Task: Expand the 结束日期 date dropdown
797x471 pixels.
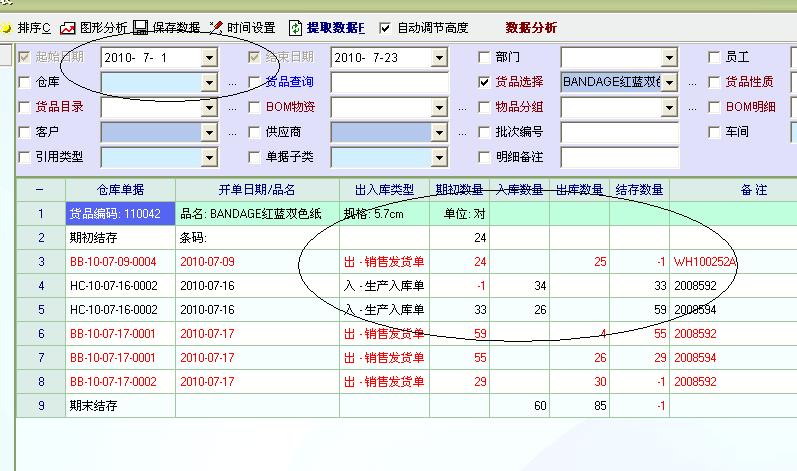Action: click(438, 58)
